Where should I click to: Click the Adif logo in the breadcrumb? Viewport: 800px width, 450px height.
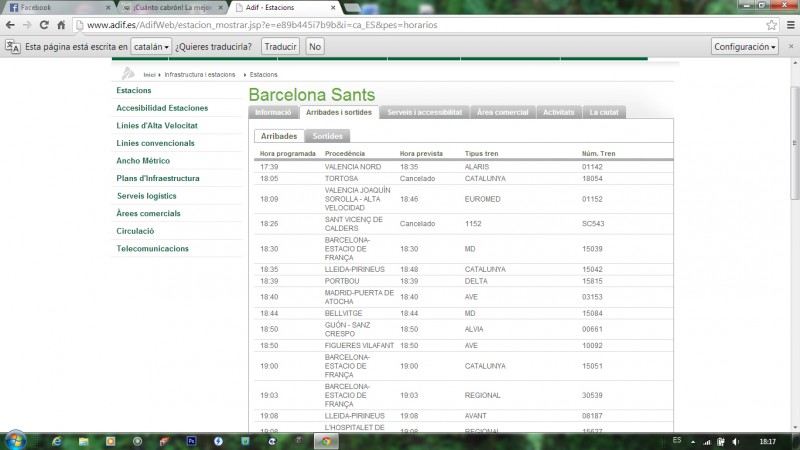point(128,73)
